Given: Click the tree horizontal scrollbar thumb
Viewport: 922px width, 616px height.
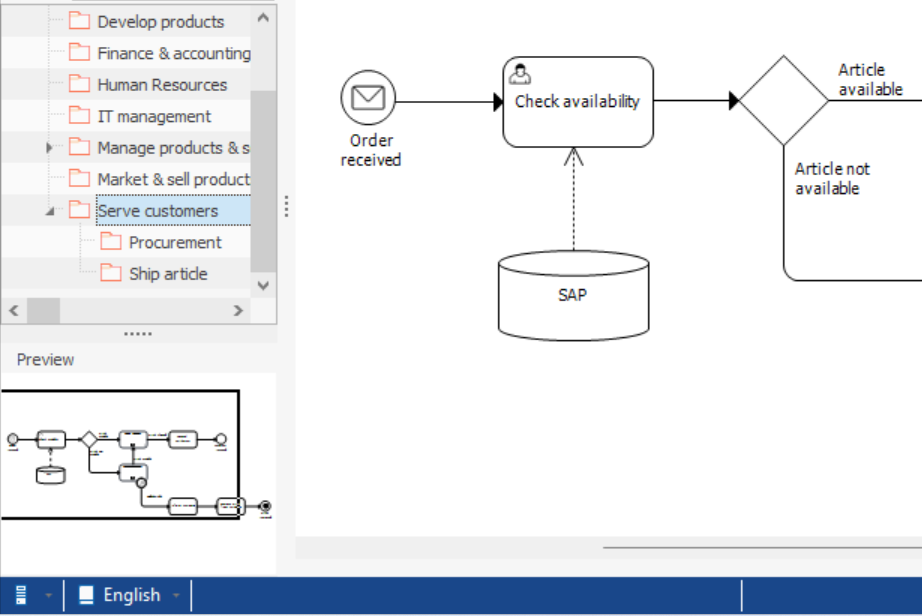Looking at the screenshot, I should pos(44,310).
